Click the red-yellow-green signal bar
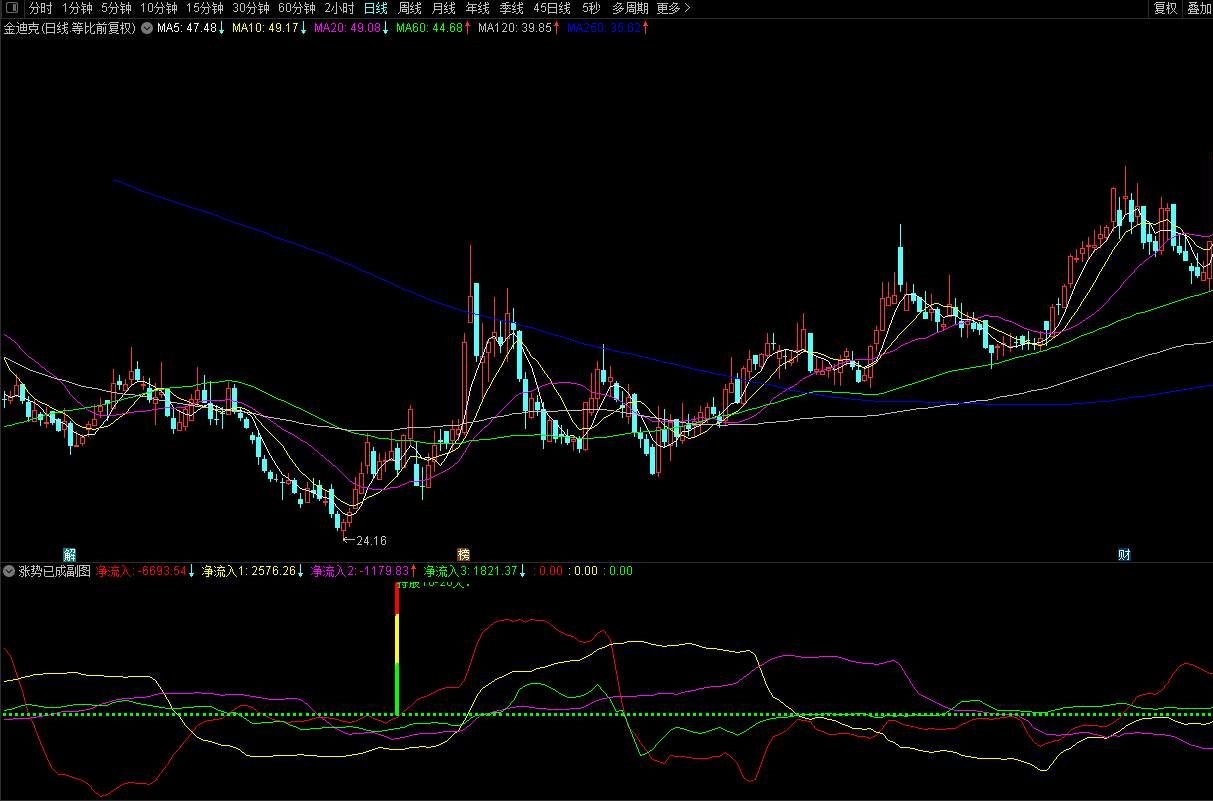1213x801 pixels. [x=397, y=650]
